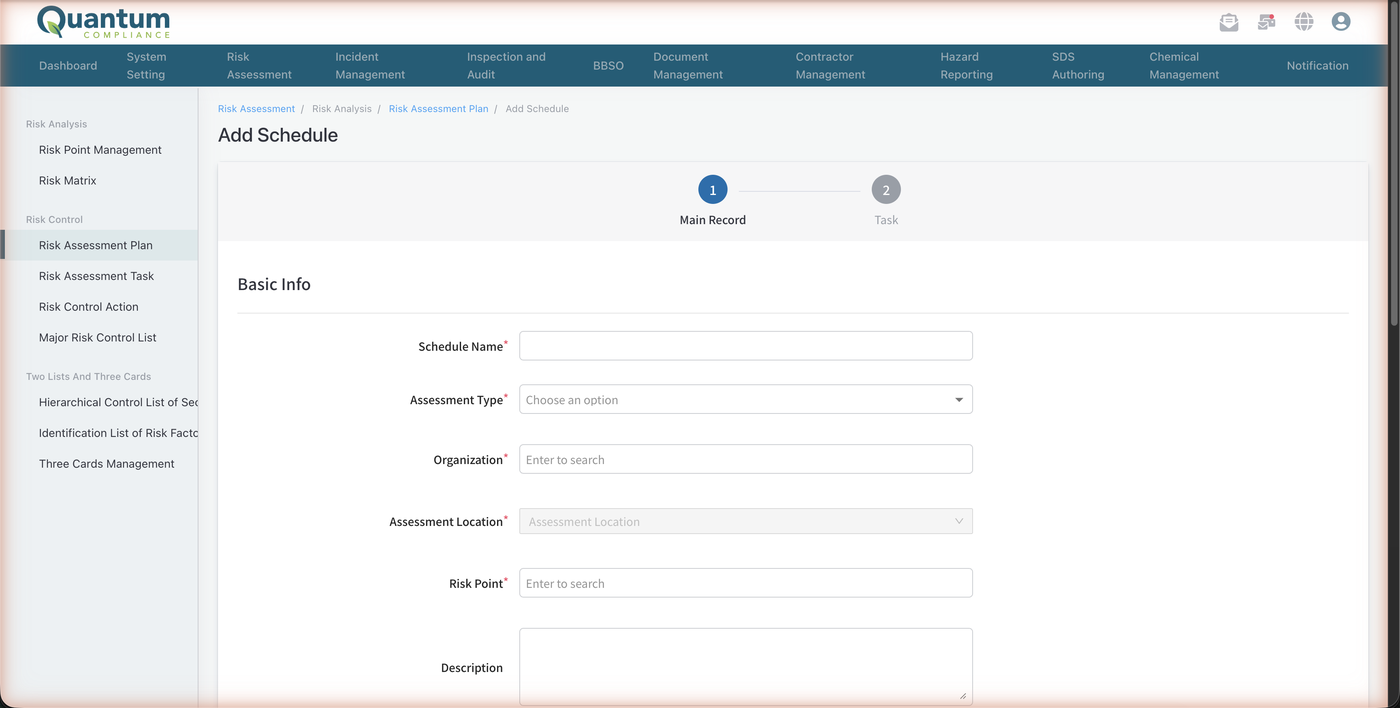Open Notification menu item
The image size is (1400, 708).
click(x=1317, y=66)
